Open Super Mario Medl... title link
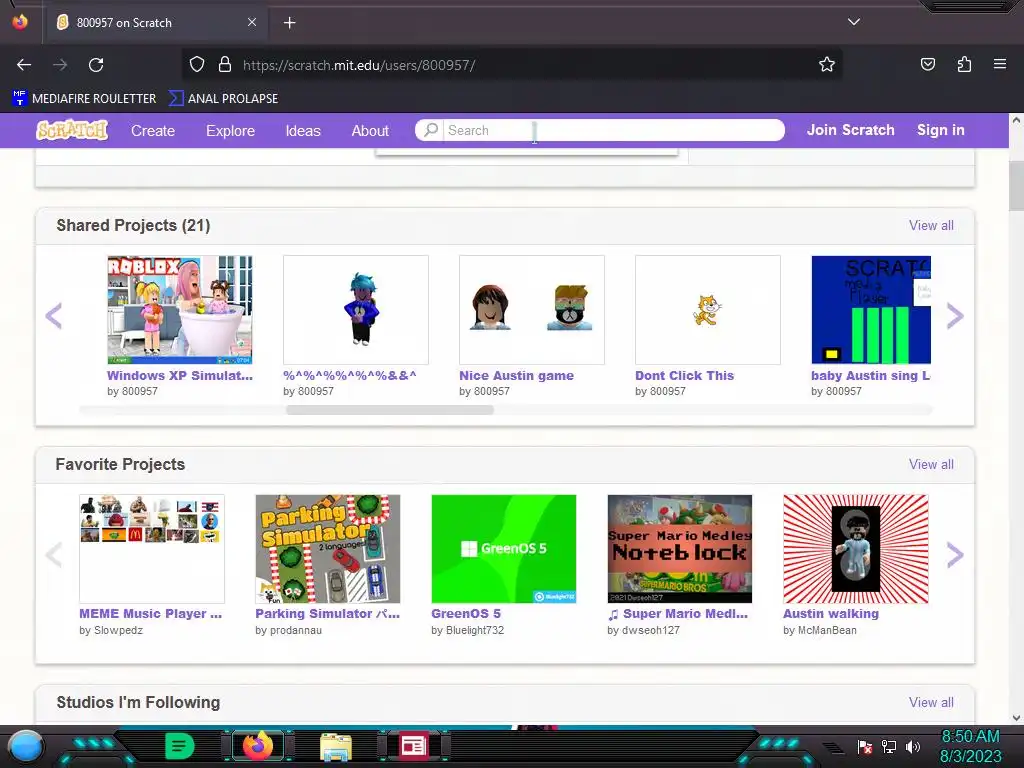The width and height of the screenshot is (1024, 768). coord(678,614)
